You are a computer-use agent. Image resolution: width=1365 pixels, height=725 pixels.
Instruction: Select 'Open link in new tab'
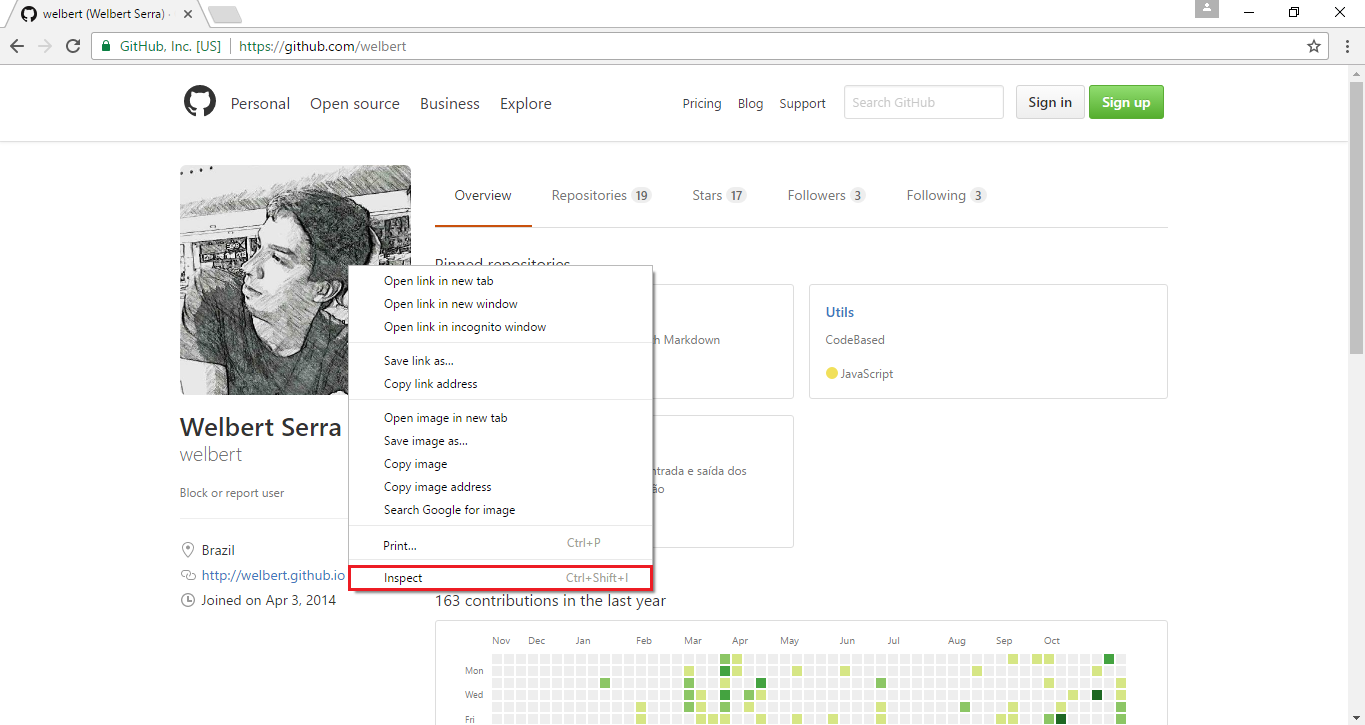(x=500, y=281)
